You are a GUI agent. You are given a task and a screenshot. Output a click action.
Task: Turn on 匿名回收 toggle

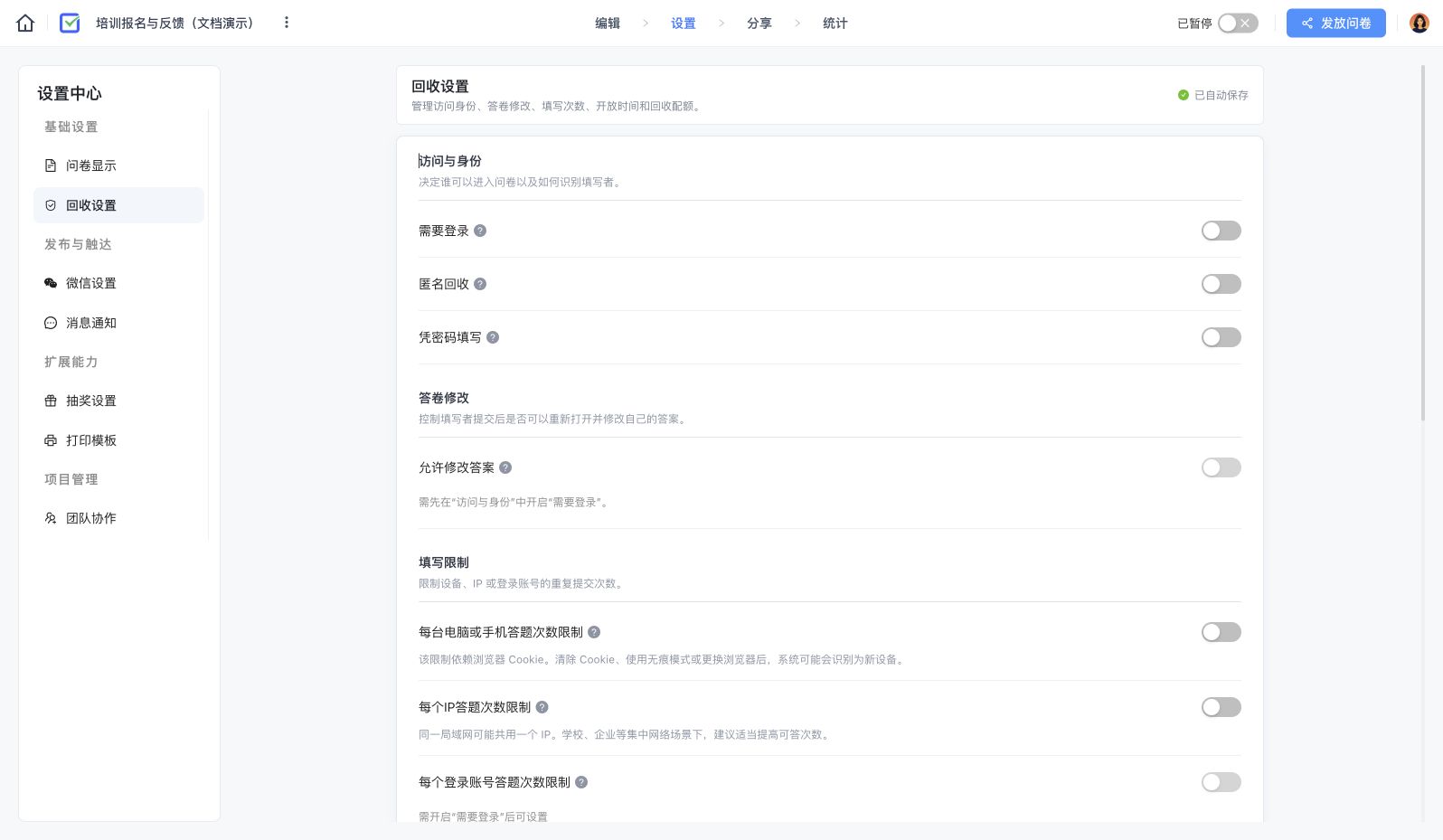(x=1221, y=284)
